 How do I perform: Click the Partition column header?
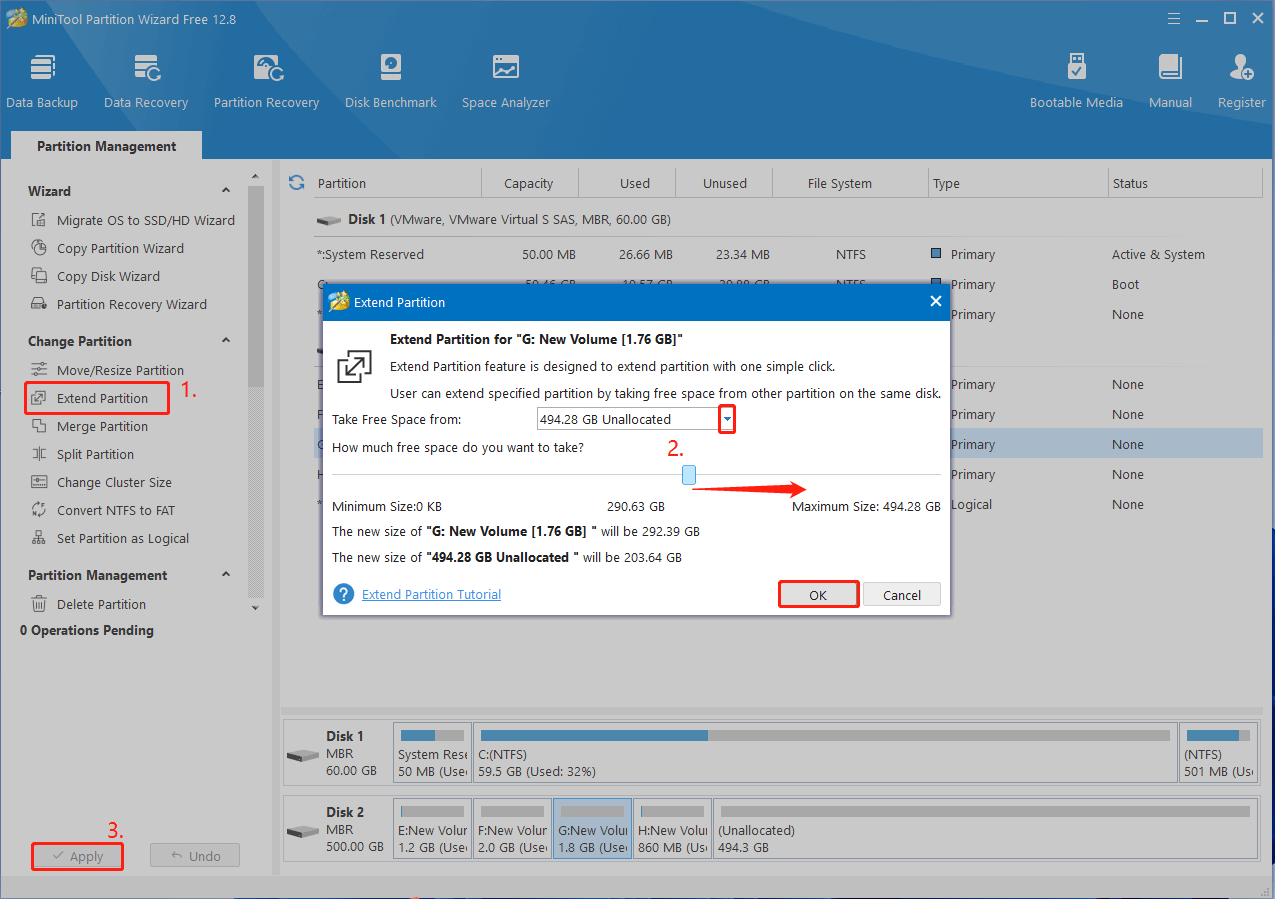coord(396,183)
